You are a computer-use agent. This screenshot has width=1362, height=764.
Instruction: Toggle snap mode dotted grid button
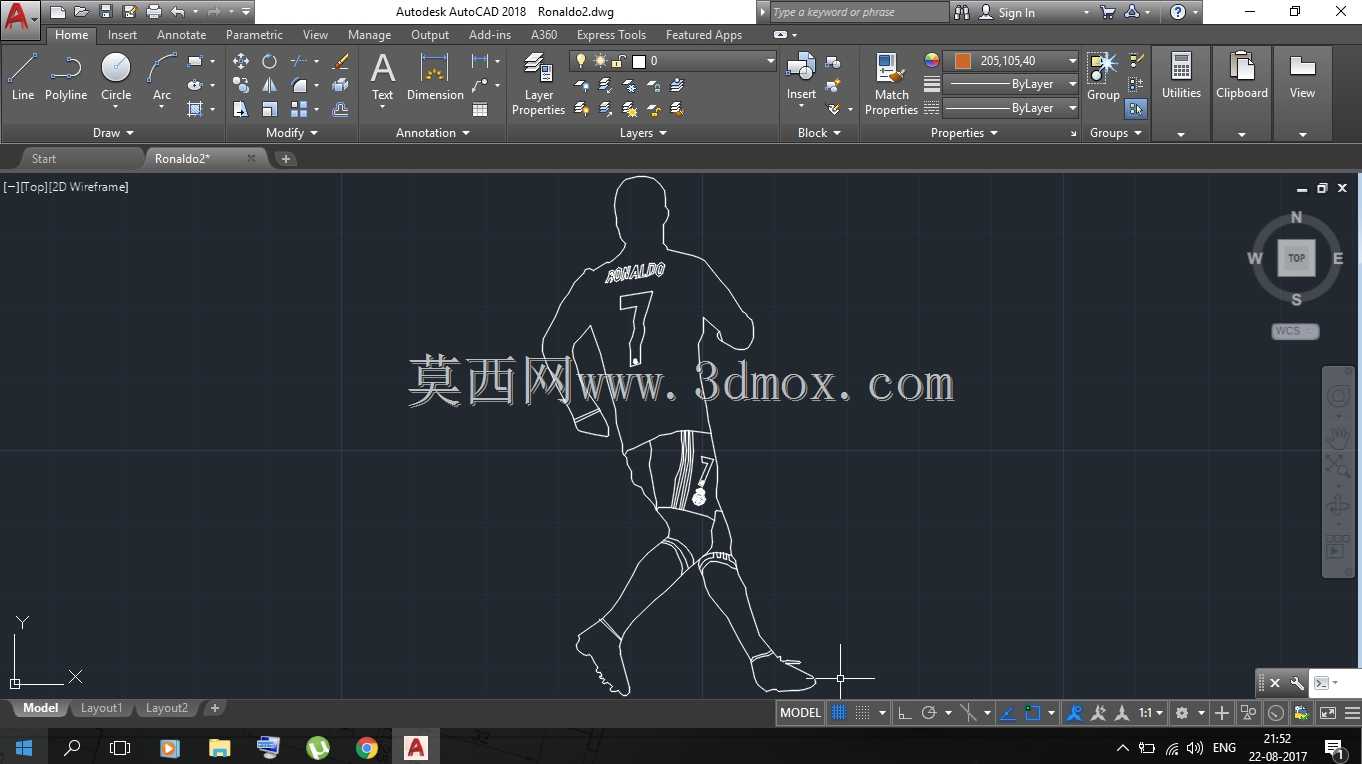click(x=861, y=713)
